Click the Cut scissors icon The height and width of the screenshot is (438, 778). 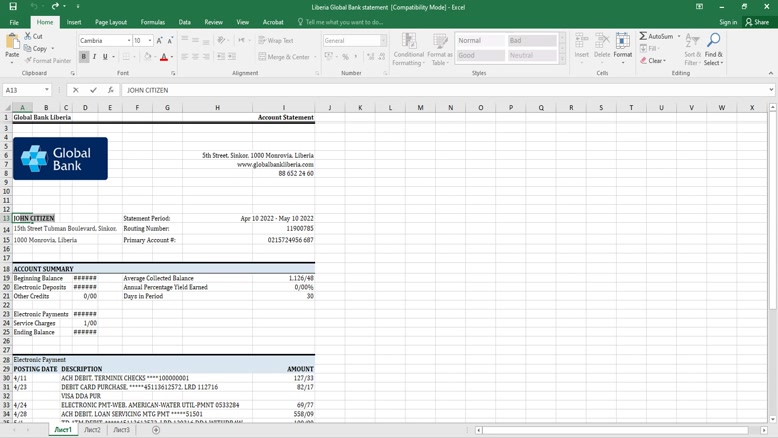(x=27, y=36)
